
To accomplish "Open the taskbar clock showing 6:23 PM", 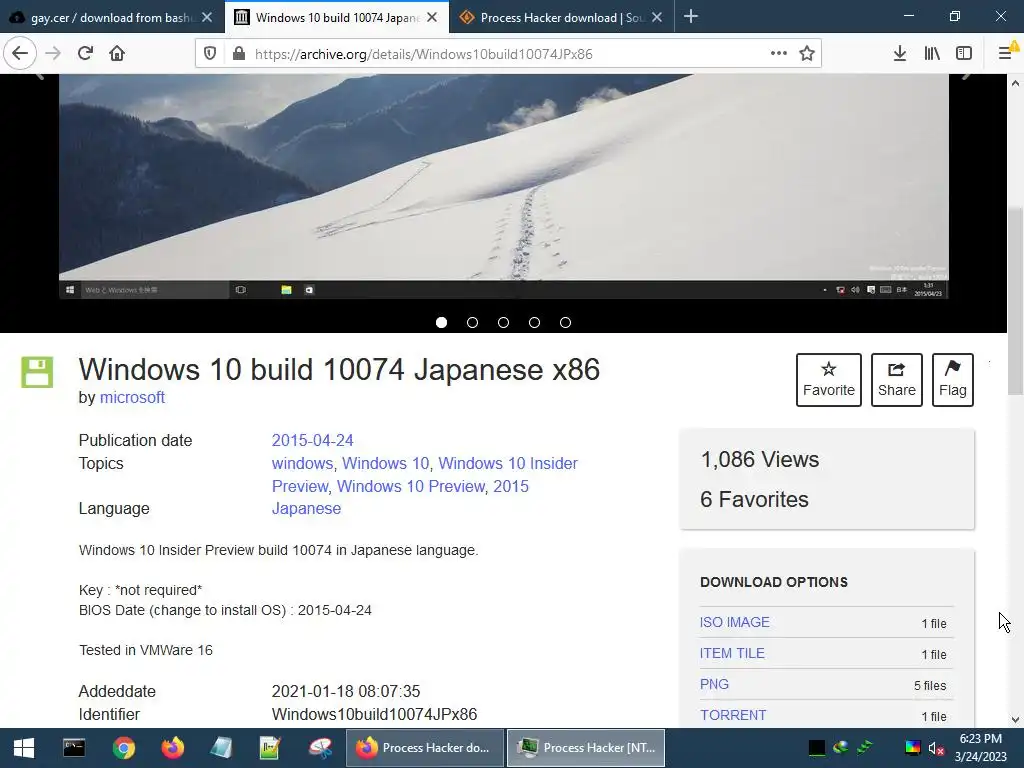I will [x=980, y=748].
